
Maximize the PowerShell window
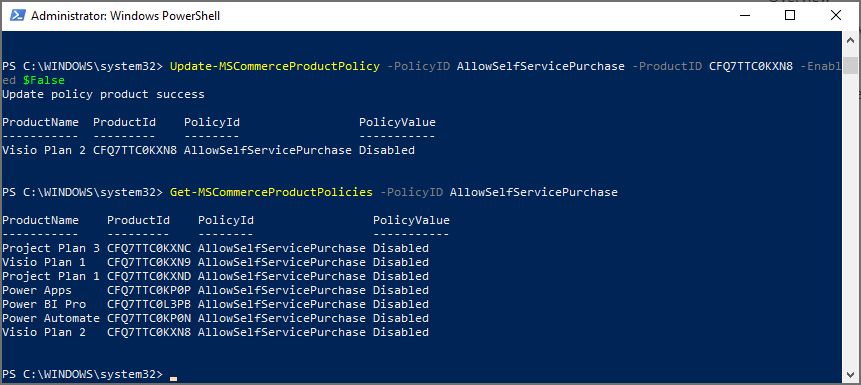click(x=790, y=16)
